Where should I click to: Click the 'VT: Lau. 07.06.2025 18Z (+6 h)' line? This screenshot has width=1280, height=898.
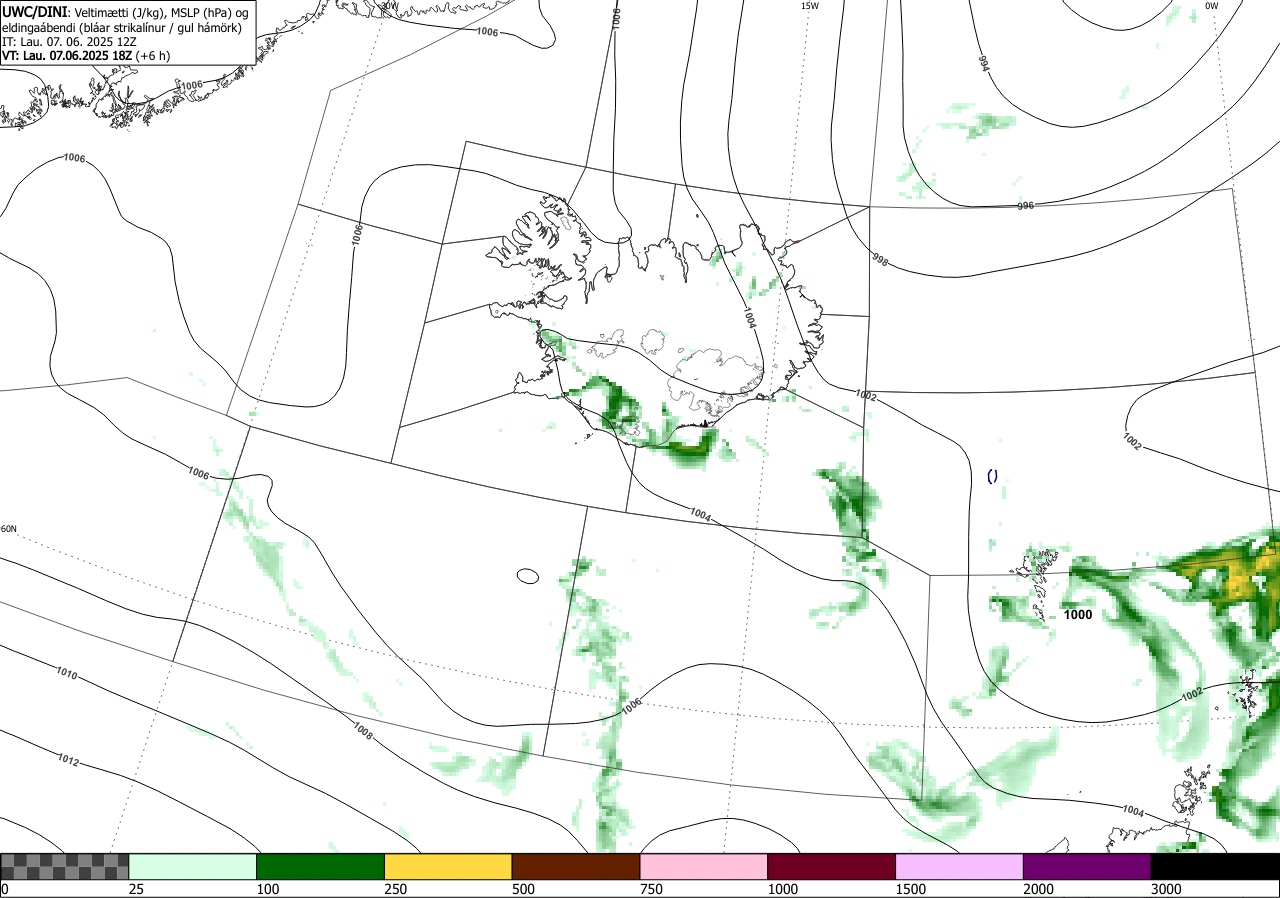pos(86,56)
